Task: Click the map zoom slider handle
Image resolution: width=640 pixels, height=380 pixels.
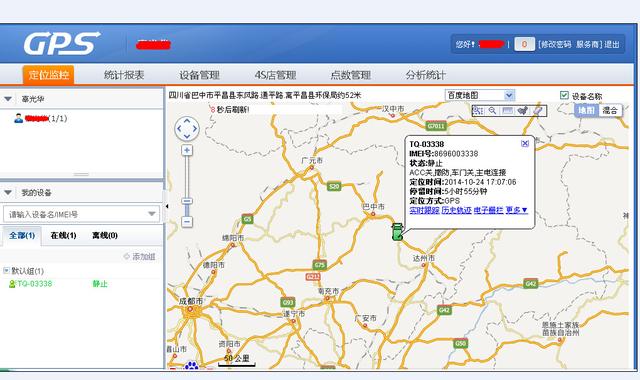Action: point(187,201)
